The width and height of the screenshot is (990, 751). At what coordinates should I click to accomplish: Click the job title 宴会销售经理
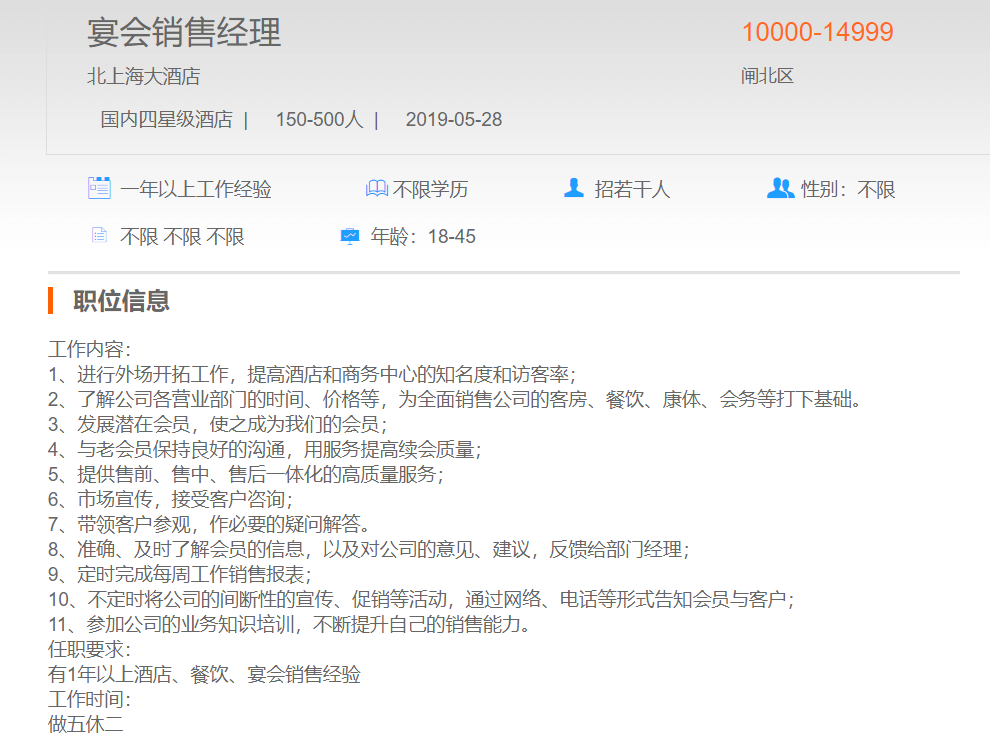click(x=184, y=33)
